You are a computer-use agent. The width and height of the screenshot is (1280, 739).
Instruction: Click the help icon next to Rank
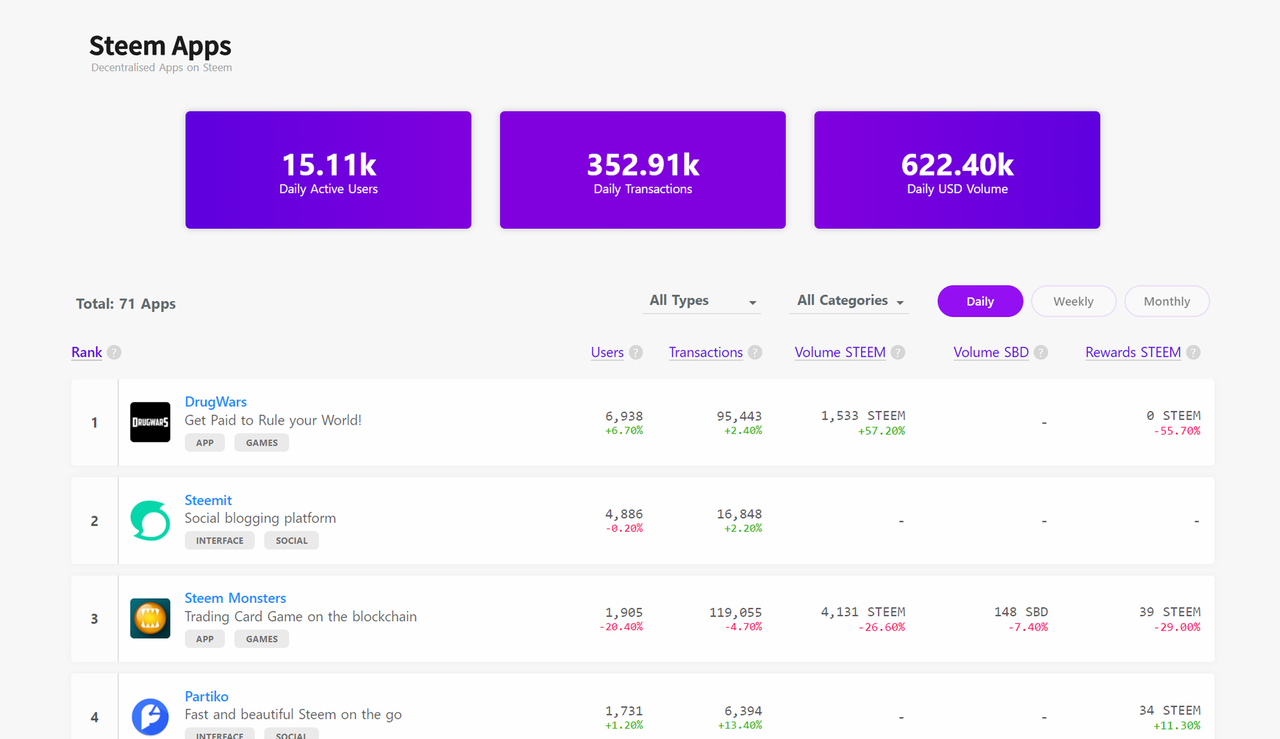[x=114, y=353]
